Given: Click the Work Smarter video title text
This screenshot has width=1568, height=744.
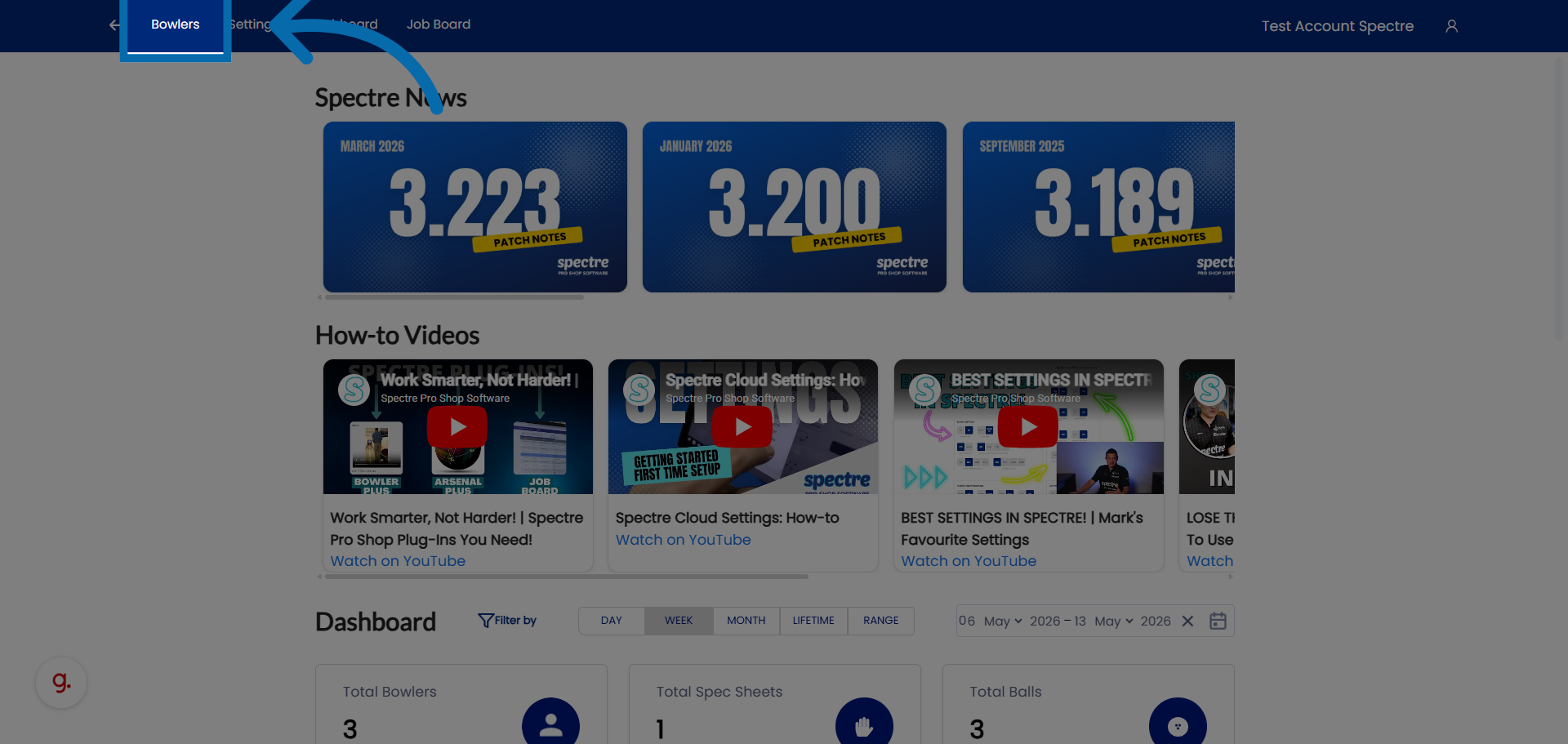Looking at the screenshot, I should point(457,528).
